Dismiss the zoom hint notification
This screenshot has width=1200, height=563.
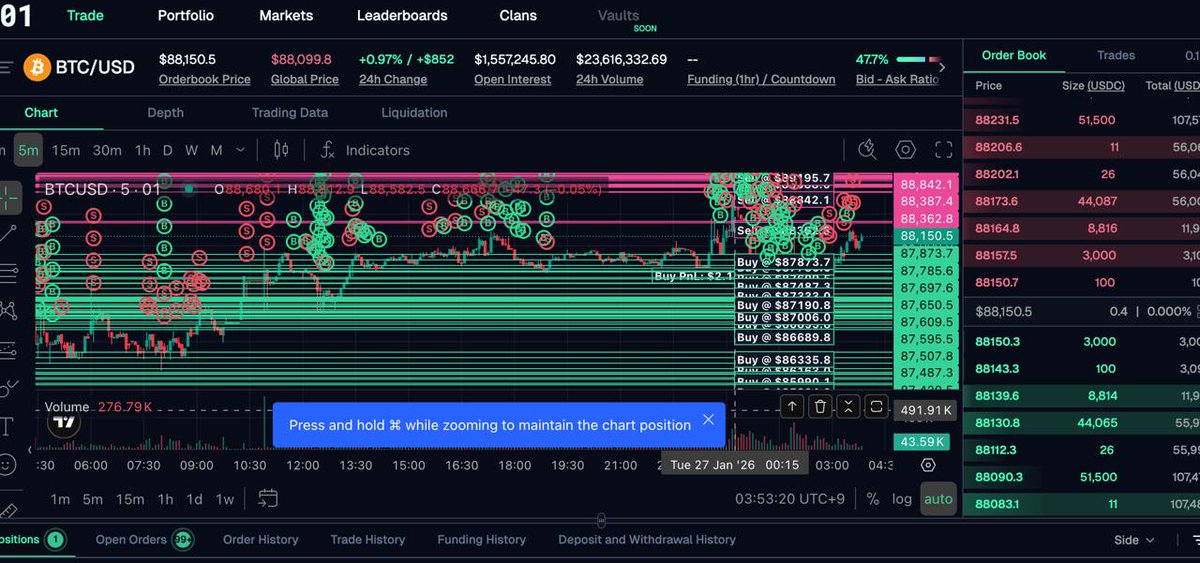coord(708,420)
